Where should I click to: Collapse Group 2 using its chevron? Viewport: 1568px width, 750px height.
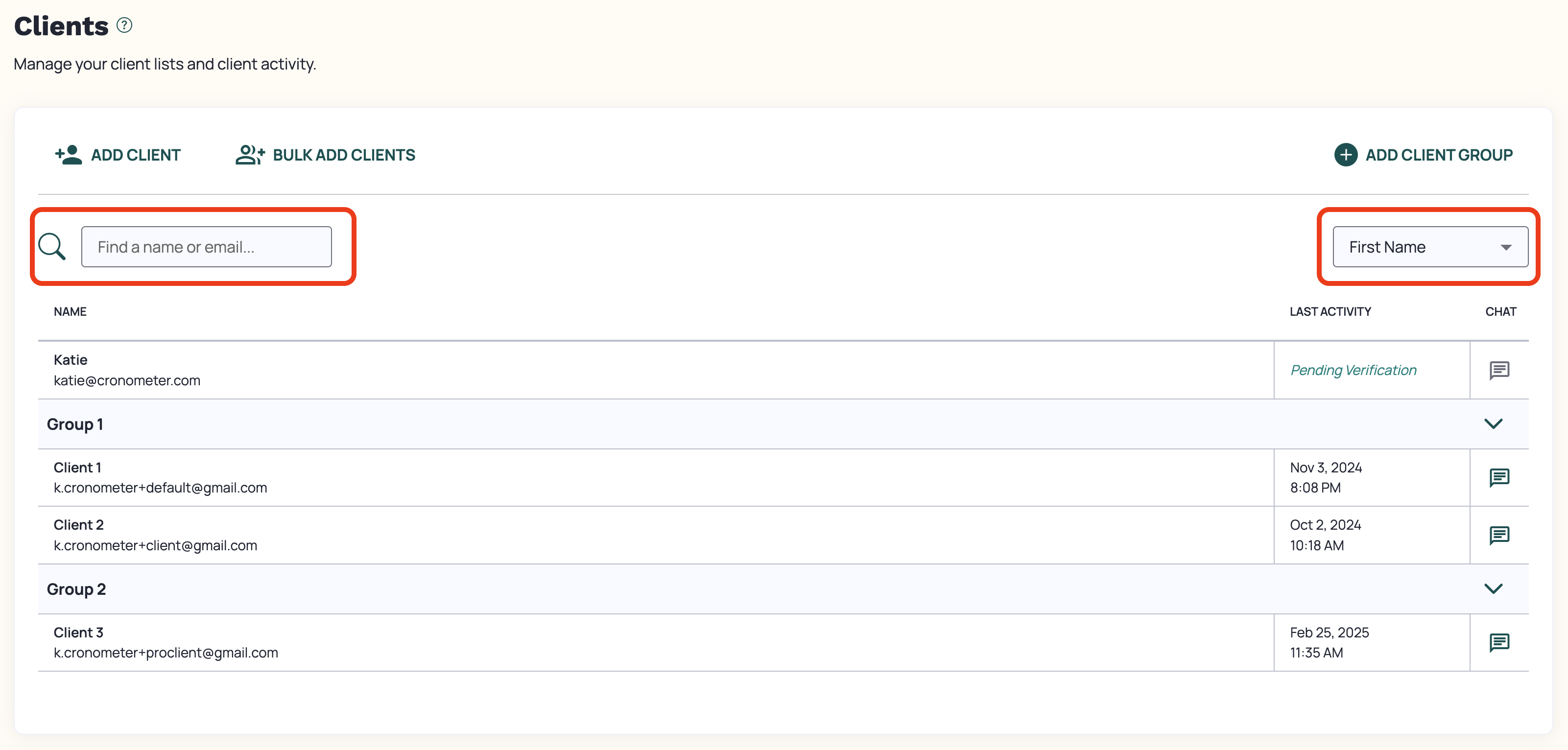pyautogui.click(x=1494, y=588)
